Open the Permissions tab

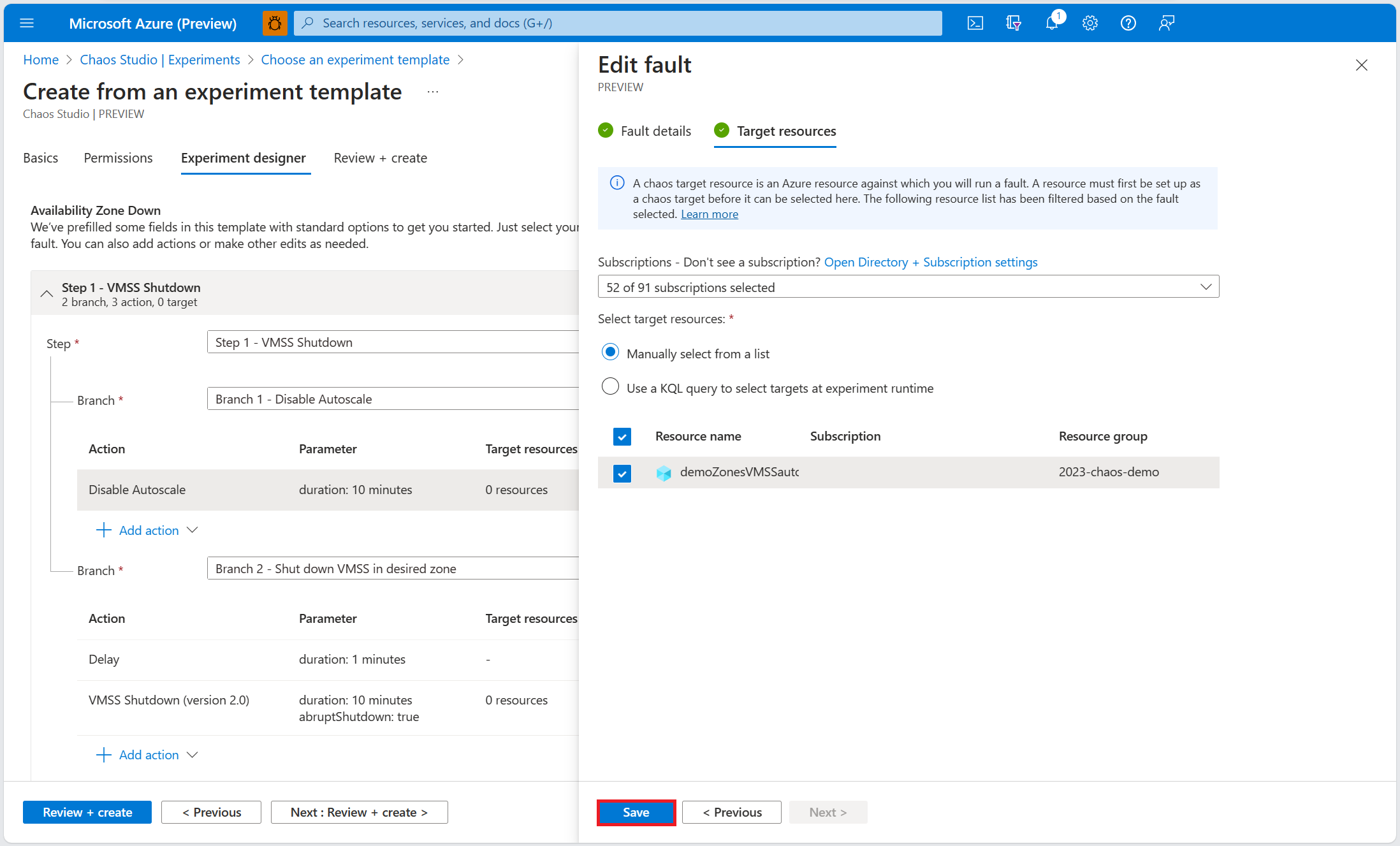(117, 157)
